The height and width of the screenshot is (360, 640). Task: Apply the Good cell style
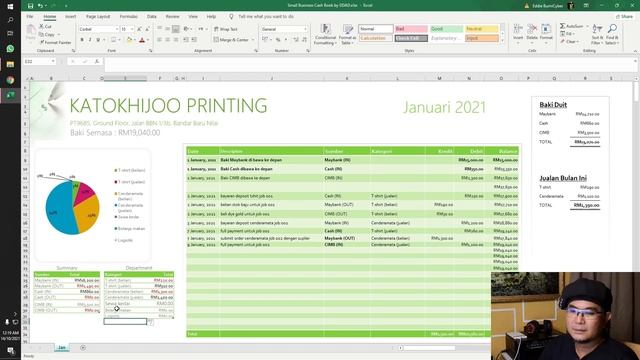click(447, 29)
